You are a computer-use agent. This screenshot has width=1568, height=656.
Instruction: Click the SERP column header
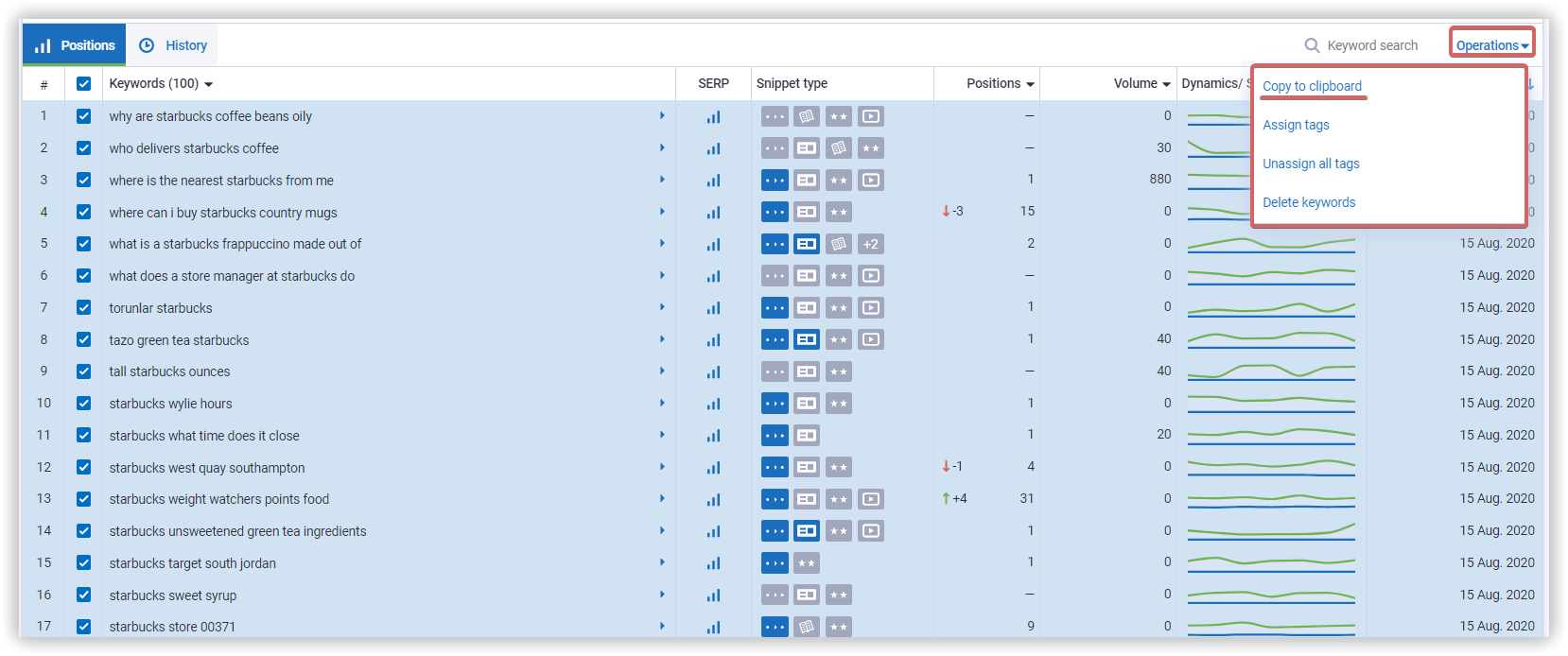(x=713, y=83)
